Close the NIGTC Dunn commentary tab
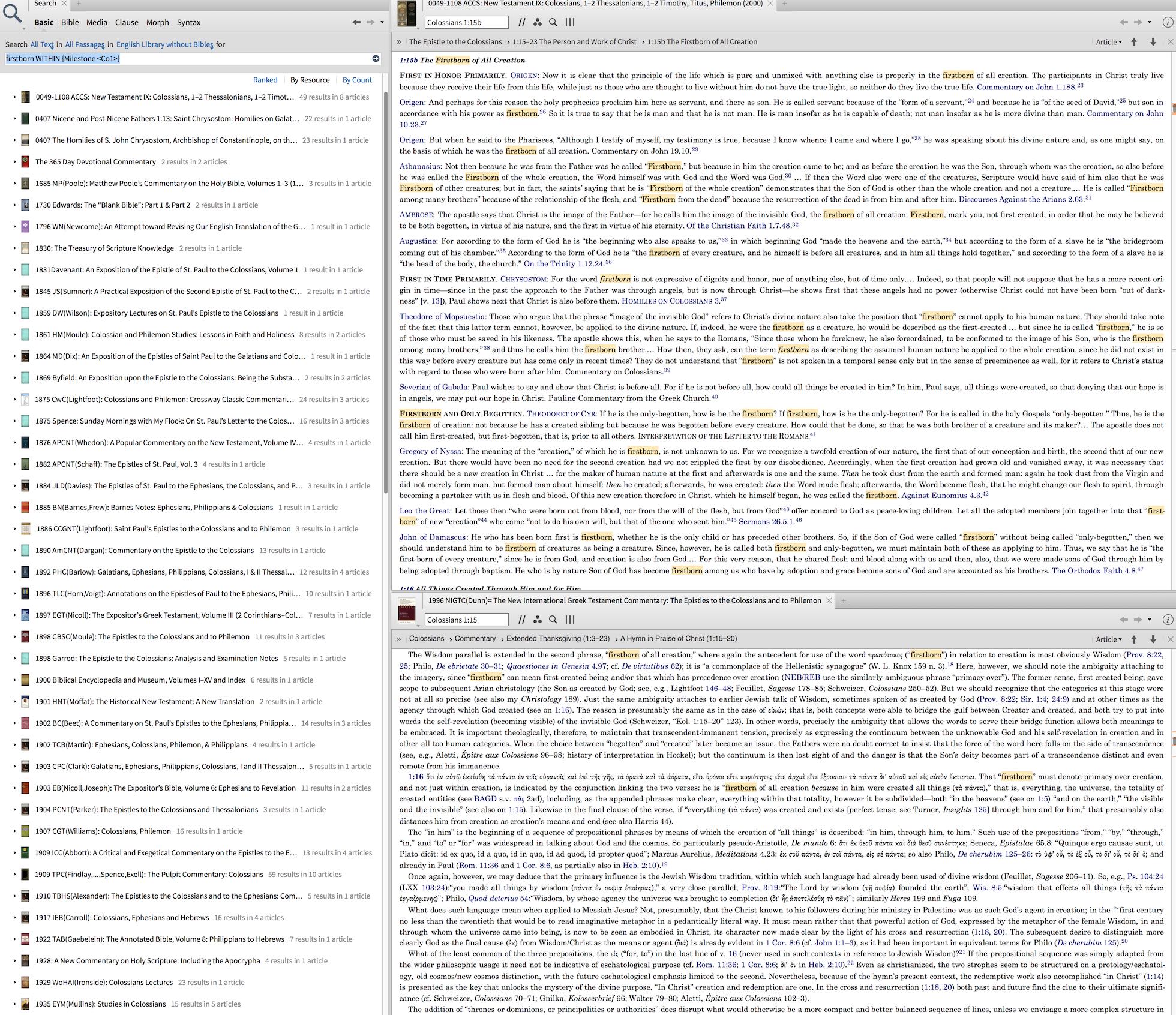The image size is (1176, 1015). [829, 600]
